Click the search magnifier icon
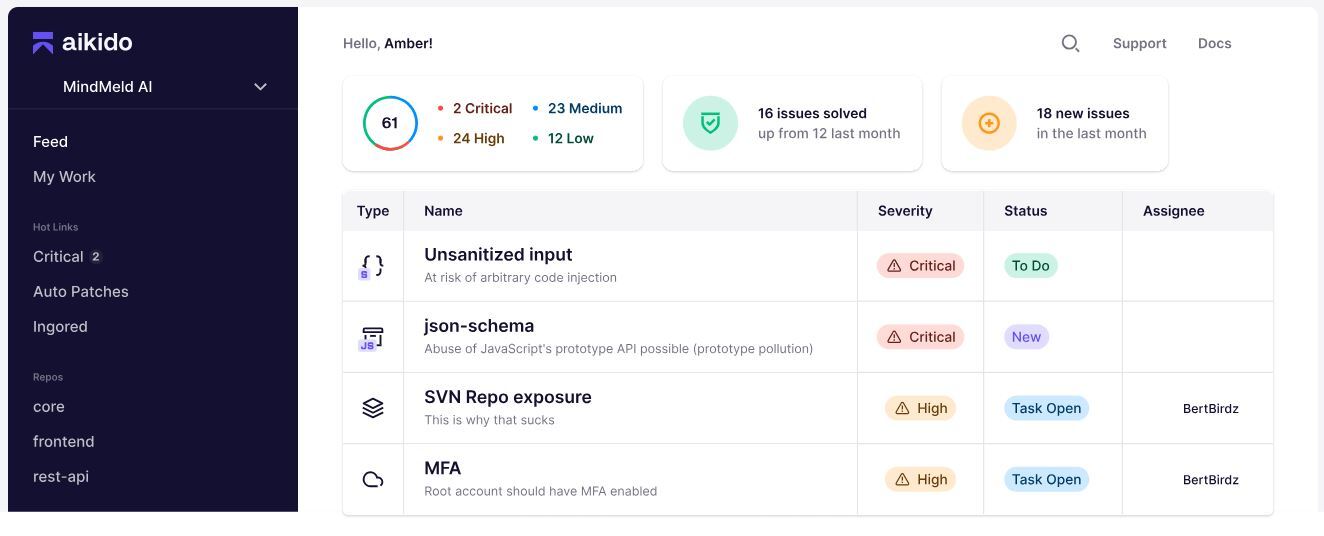The width and height of the screenshot is (1324, 536). coord(1070,43)
